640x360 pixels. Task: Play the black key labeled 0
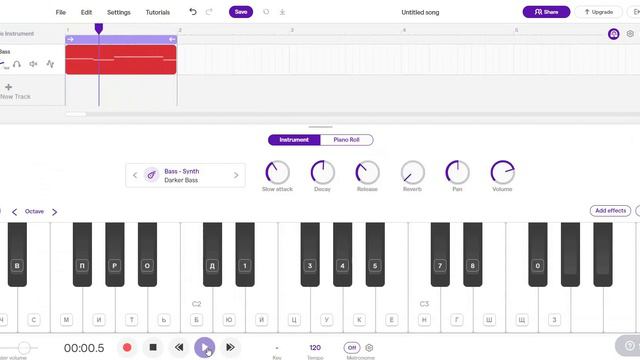click(x=538, y=254)
